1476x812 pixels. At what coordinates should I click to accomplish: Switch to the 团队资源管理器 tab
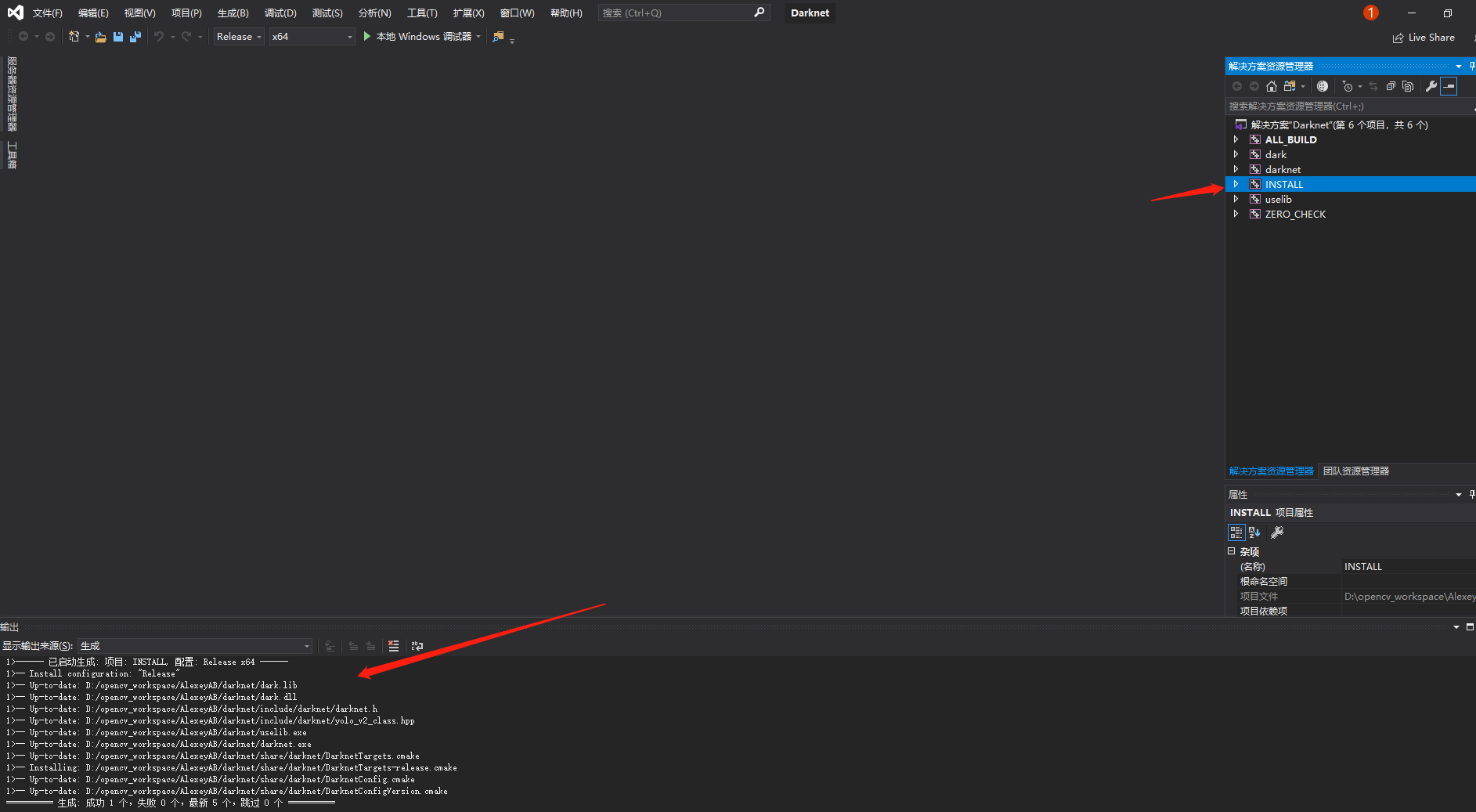pyautogui.click(x=1356, y=471)
